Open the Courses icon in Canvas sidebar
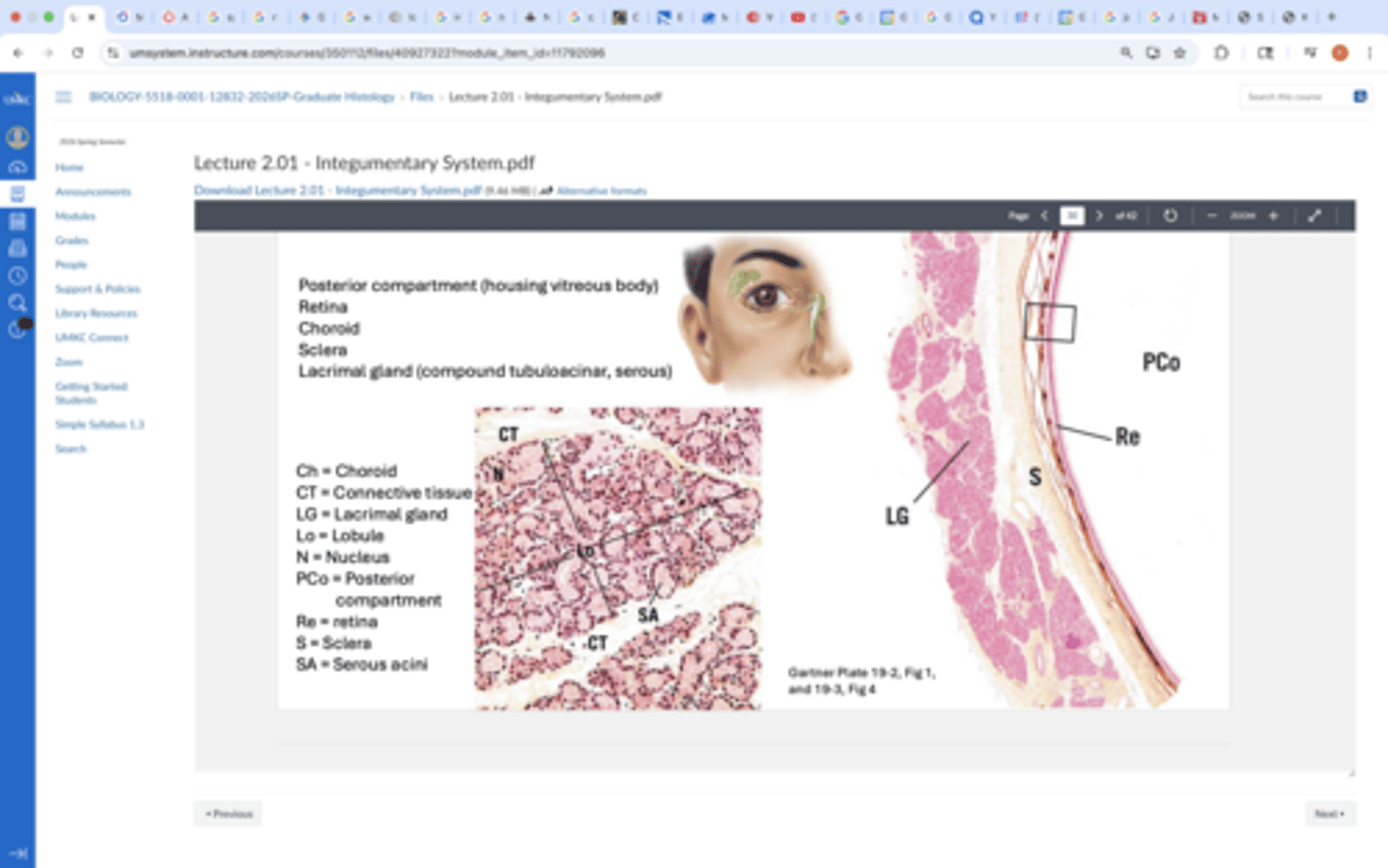 click(17, 194)
